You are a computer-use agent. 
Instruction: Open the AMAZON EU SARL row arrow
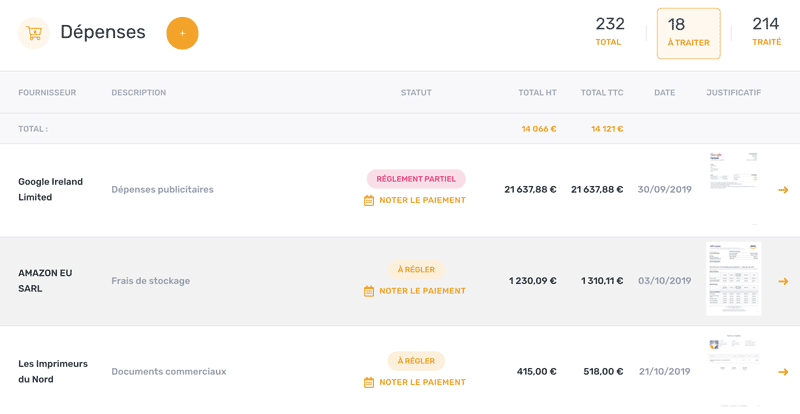[x=783, y=281]
